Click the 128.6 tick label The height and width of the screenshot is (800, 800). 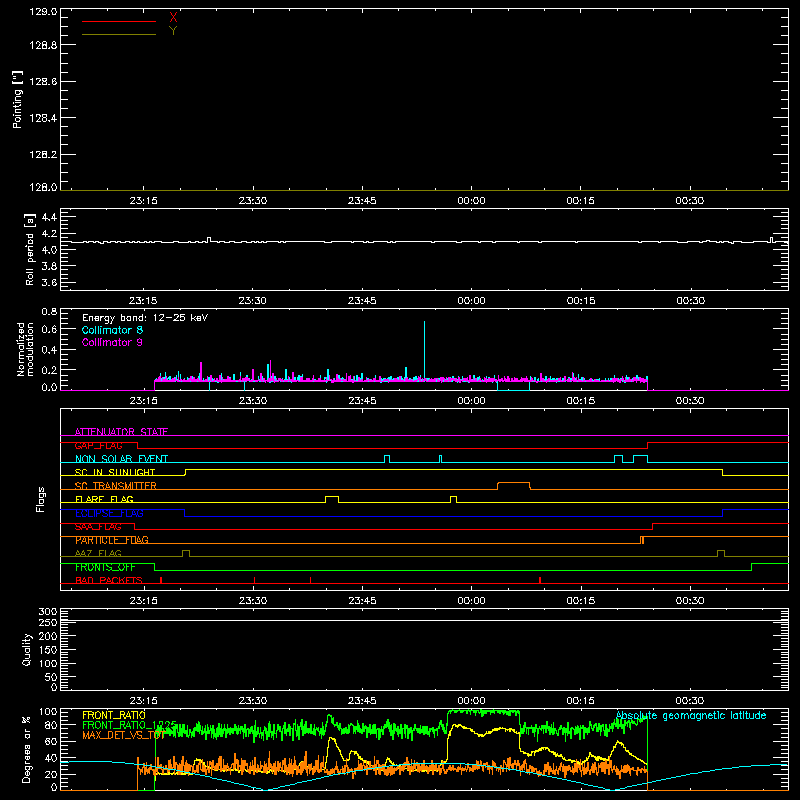pyautogui.click(x=43, y=82)
